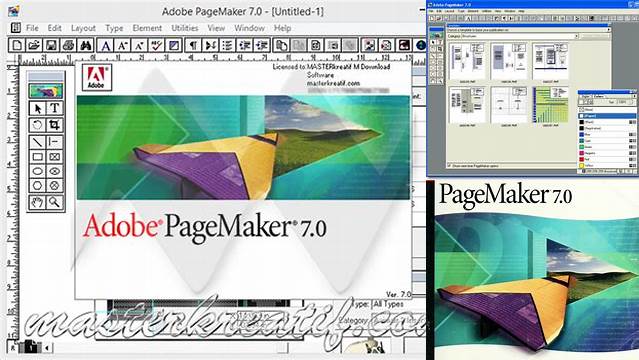Viewport: 639px width, 360px height.
Task: Click the Open folder toolbar icon
Action: pos(34,45)
